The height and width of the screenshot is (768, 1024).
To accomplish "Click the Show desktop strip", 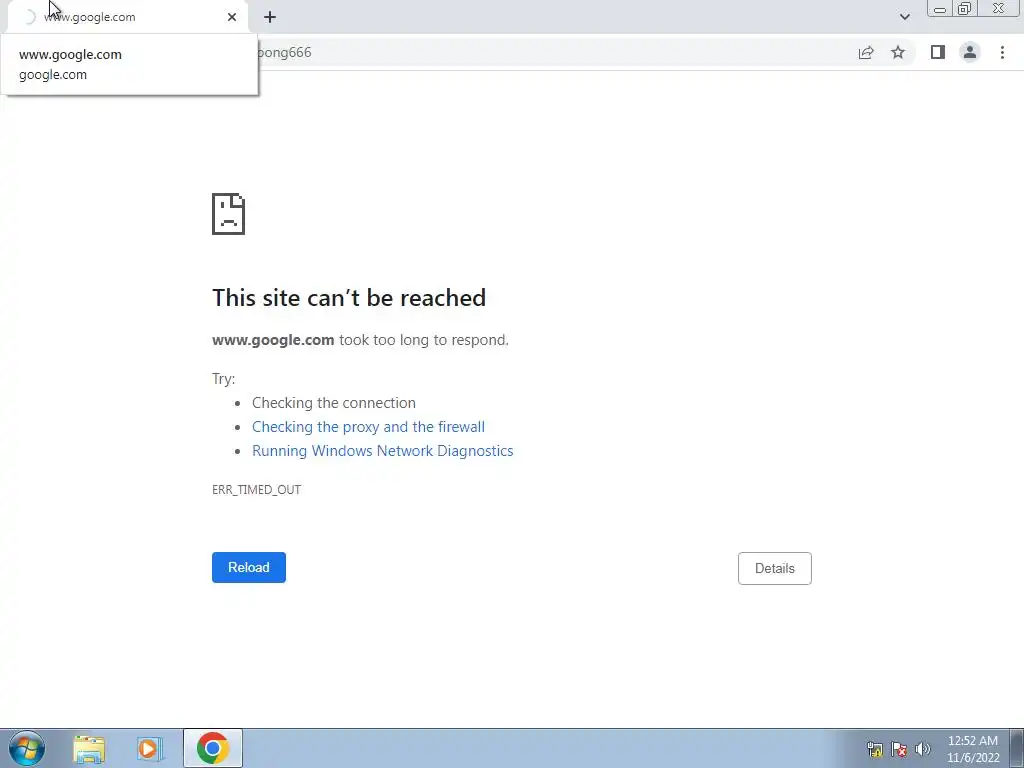I will (x=1016, y=748).
